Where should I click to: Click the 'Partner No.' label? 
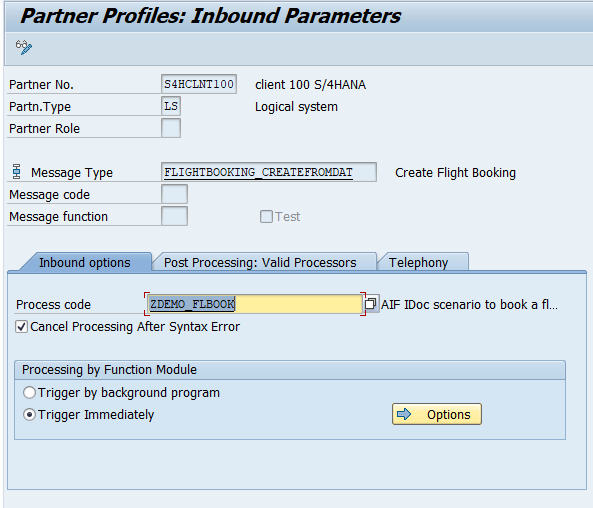41,84
